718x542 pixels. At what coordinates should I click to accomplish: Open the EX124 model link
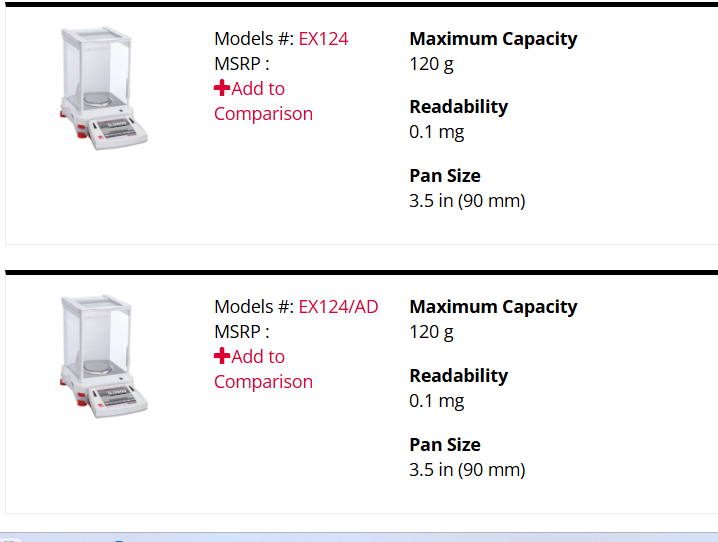[x=323, y=39]
